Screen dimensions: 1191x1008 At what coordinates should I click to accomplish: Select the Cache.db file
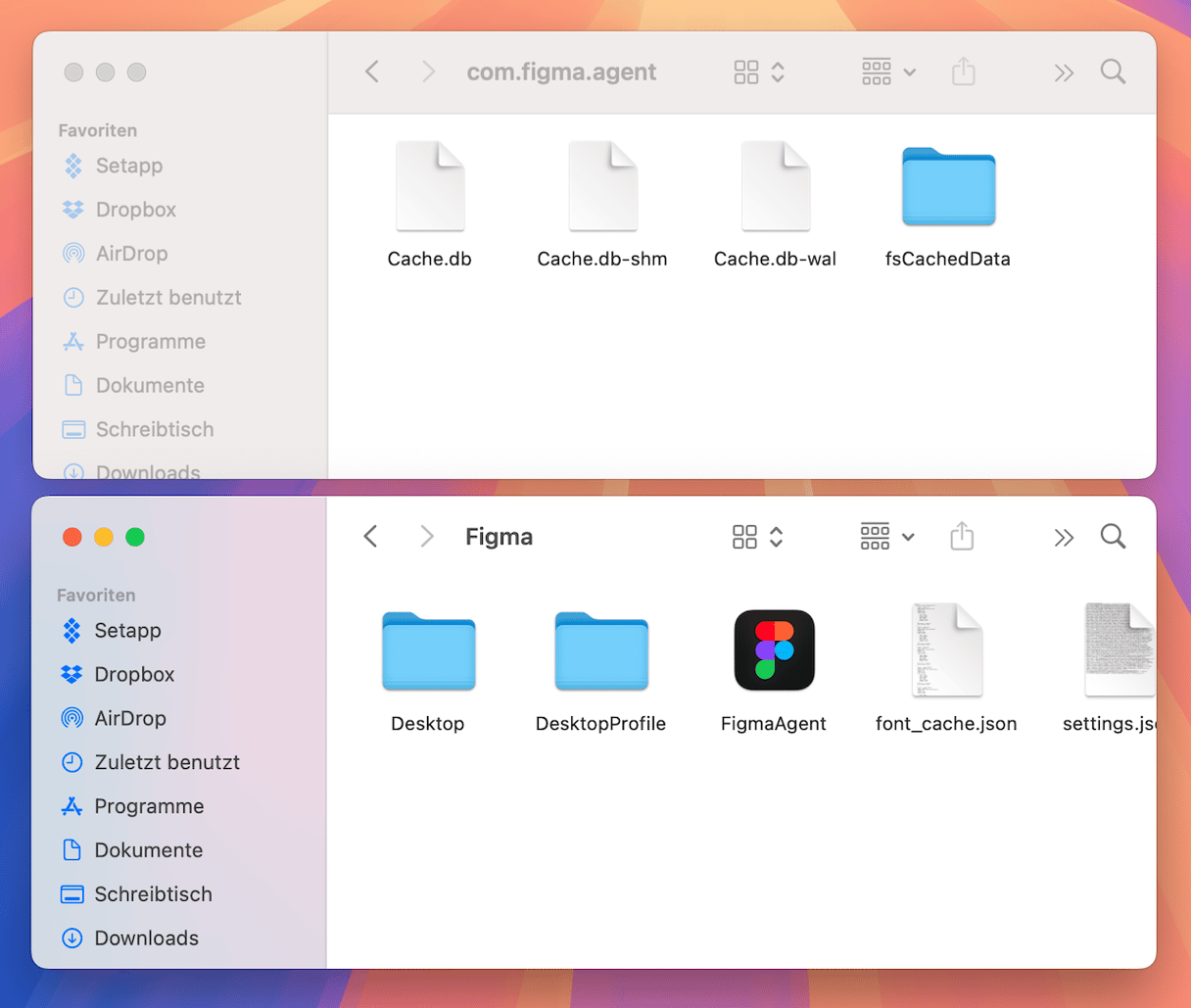(430, 187)
